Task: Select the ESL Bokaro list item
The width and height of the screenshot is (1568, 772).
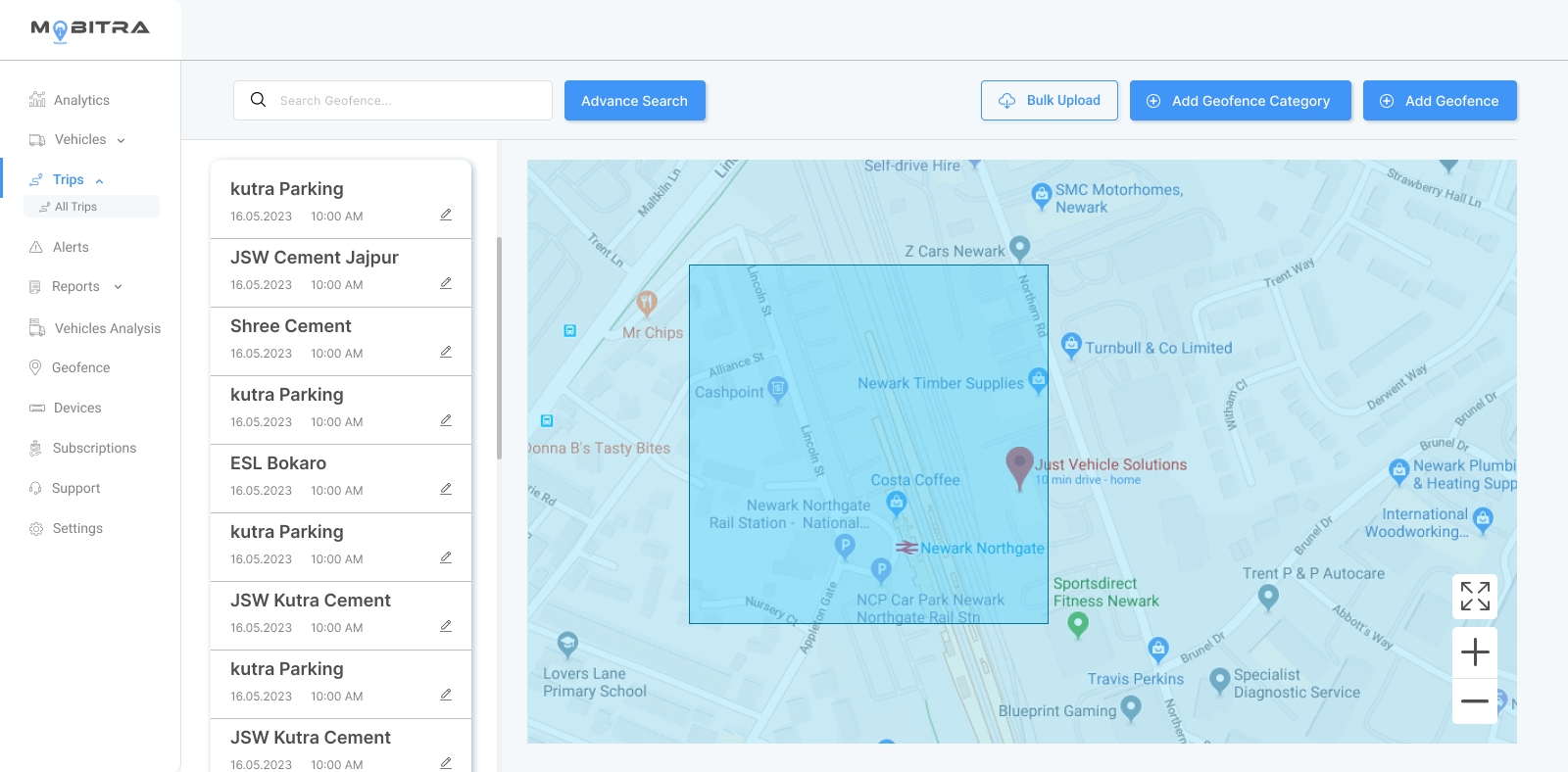Action: [341, 479]
